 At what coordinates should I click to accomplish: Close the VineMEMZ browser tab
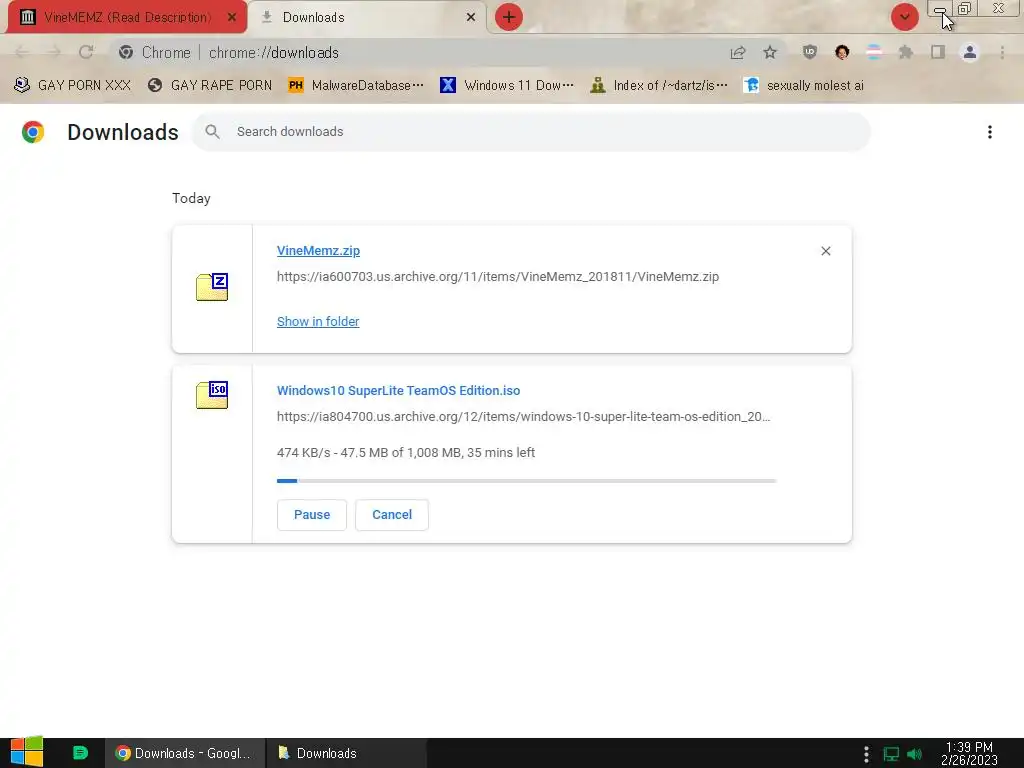pos(232,18)
